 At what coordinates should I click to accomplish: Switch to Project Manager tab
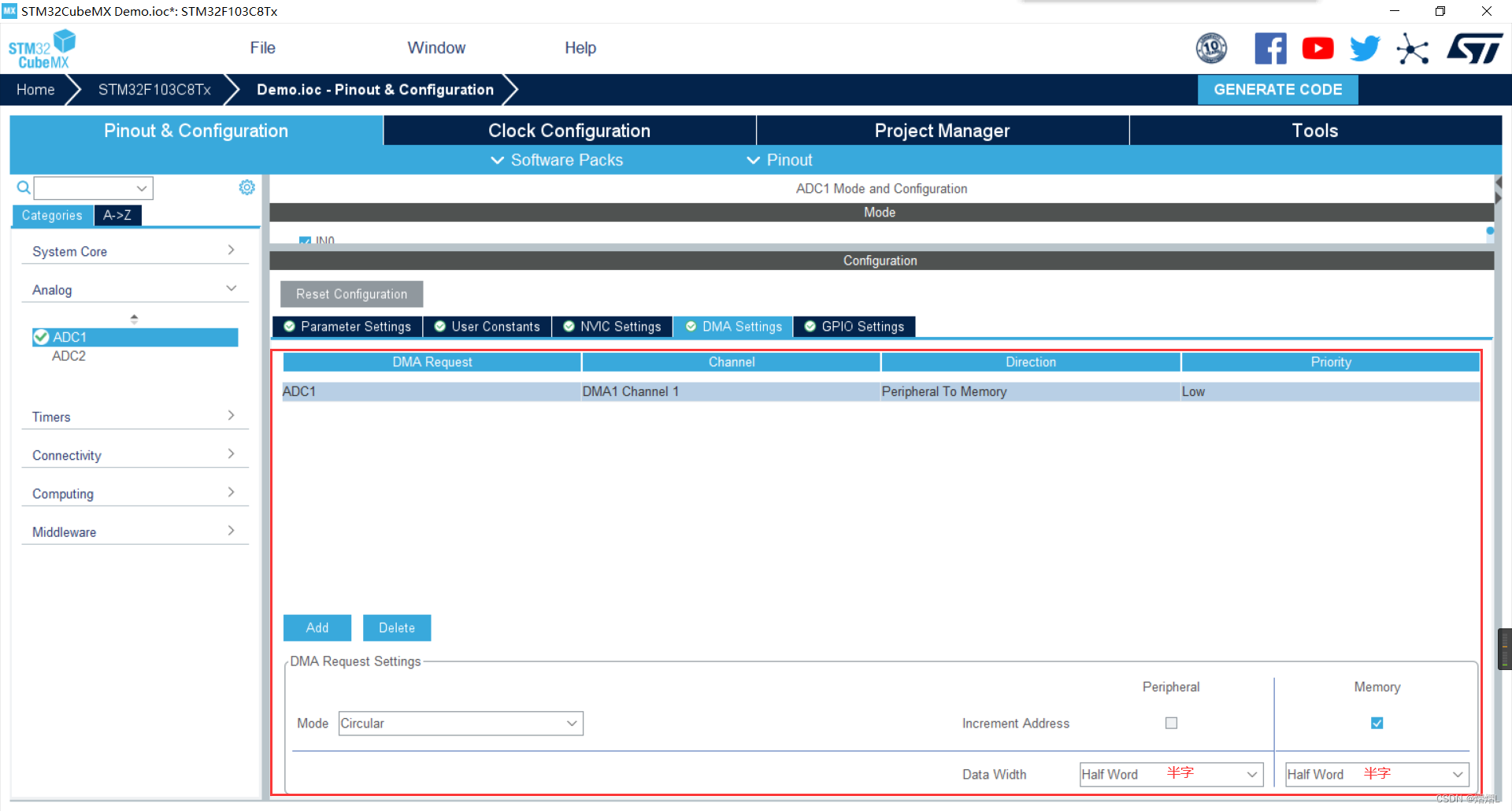(x=942, y=131)
